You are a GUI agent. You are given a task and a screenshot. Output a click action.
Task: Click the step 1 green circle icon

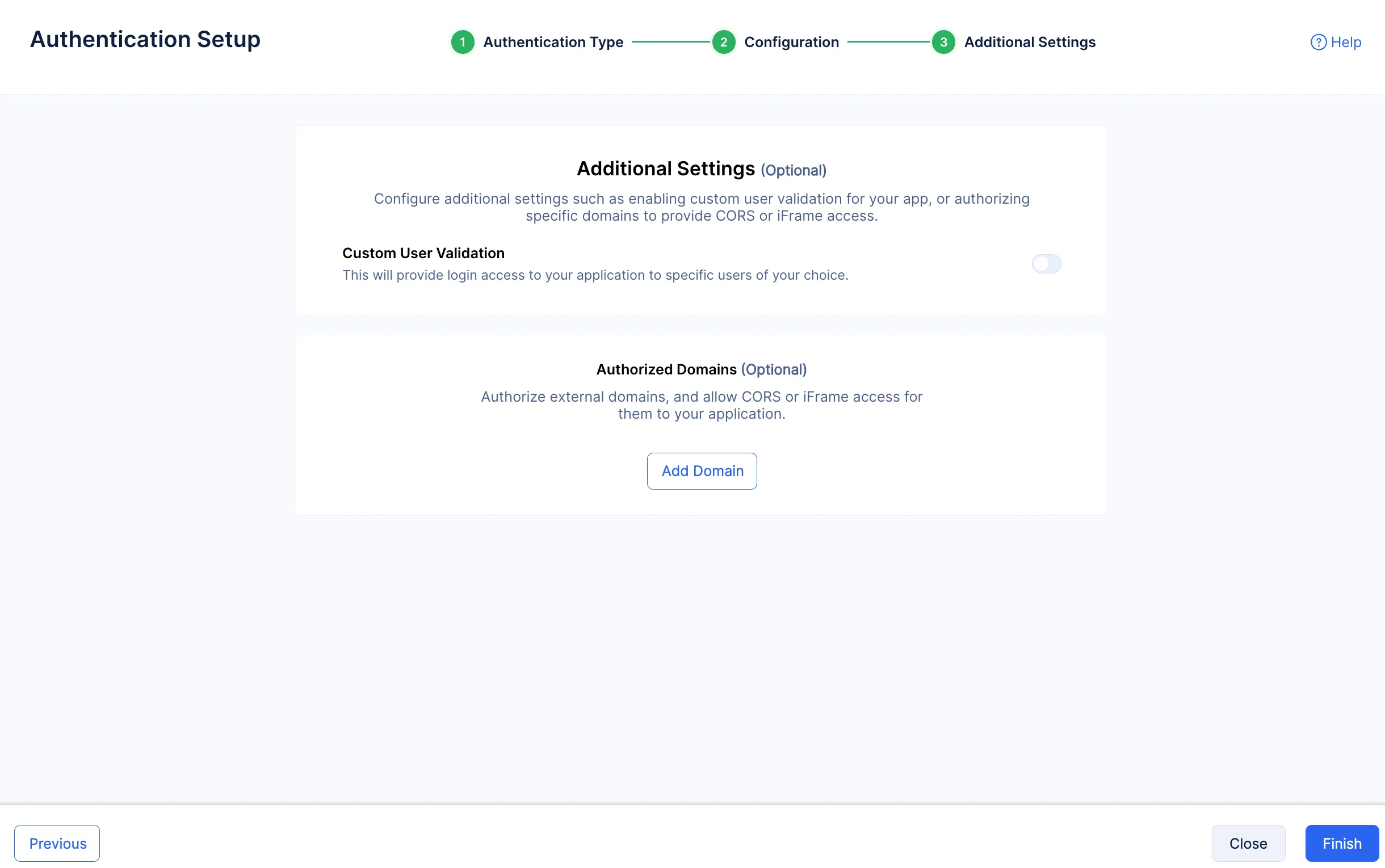[462, 42]
